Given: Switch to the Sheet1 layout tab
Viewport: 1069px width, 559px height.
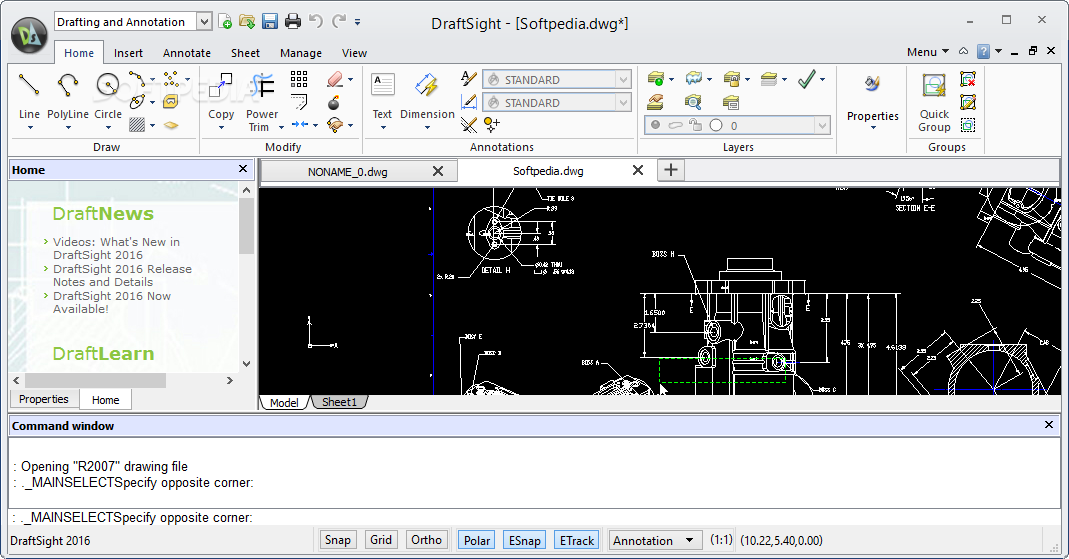Looking at the screenshot, I should [339, 402].
